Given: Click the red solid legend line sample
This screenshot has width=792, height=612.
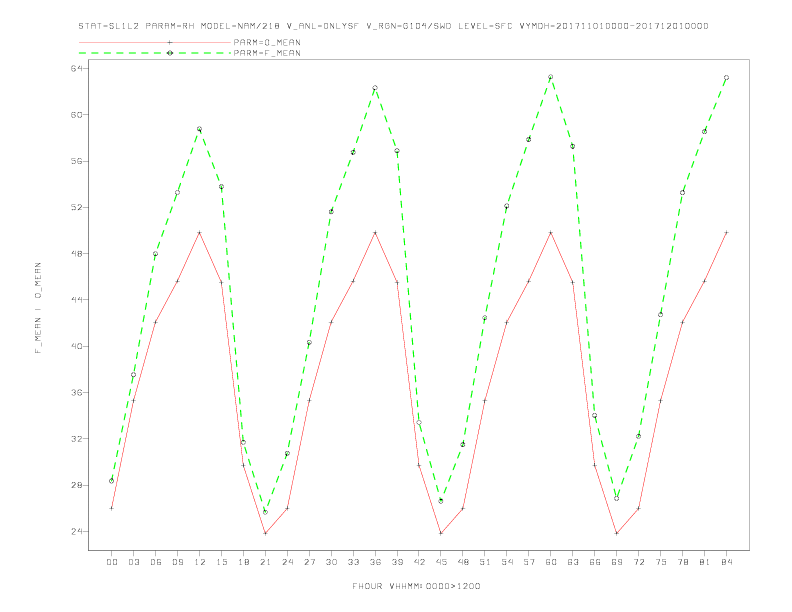Looking at the screenshot, I should [x=155, y=42].
